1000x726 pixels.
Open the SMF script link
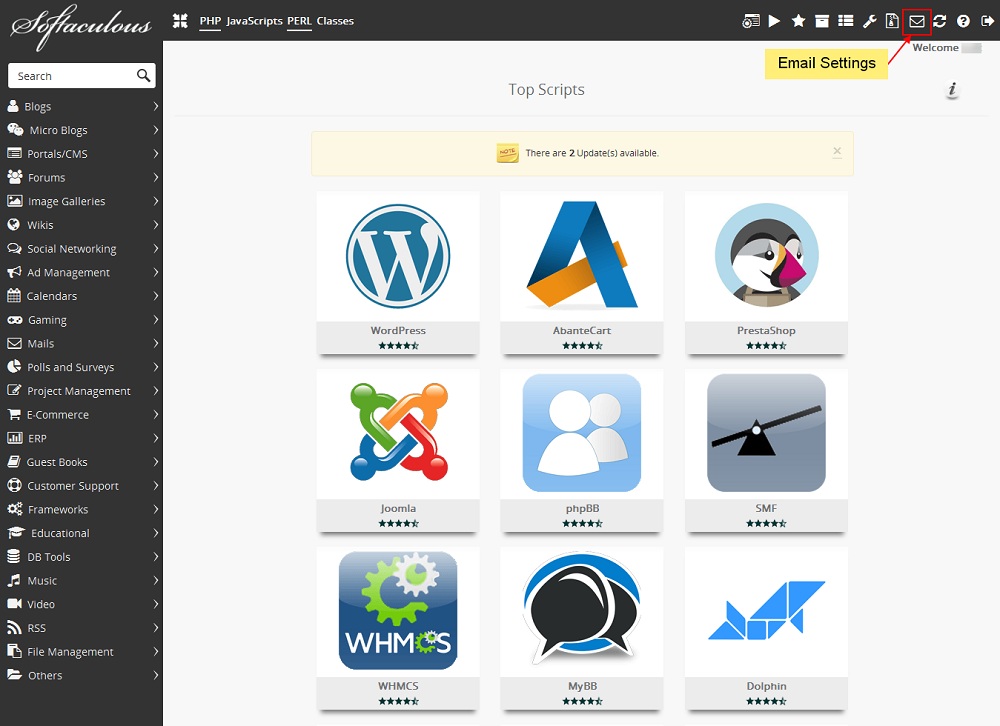click(766, 508)
